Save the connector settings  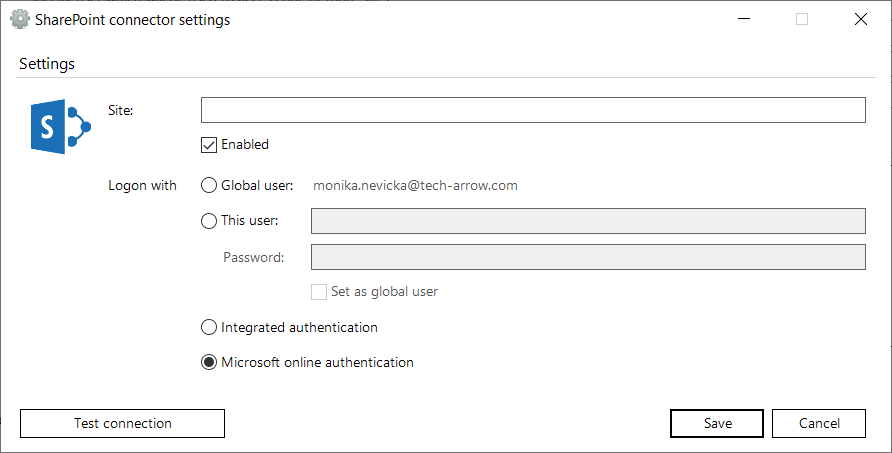coord(717,423)
